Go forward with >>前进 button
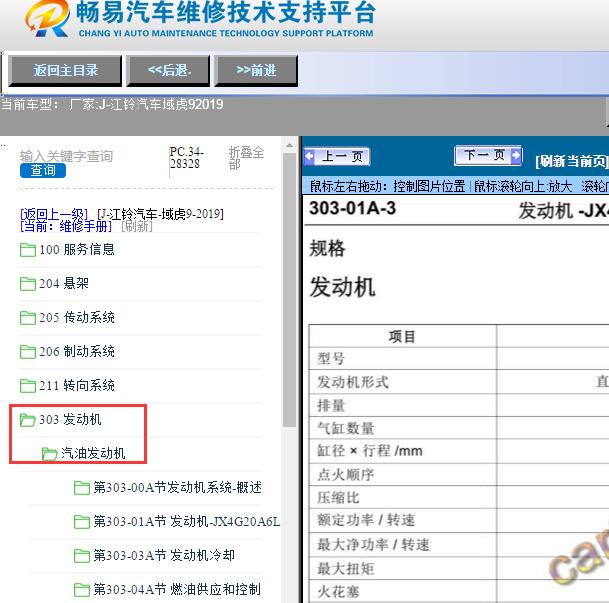Image resolution: width=609 pixels, height=603 pixels. [256, 71]
